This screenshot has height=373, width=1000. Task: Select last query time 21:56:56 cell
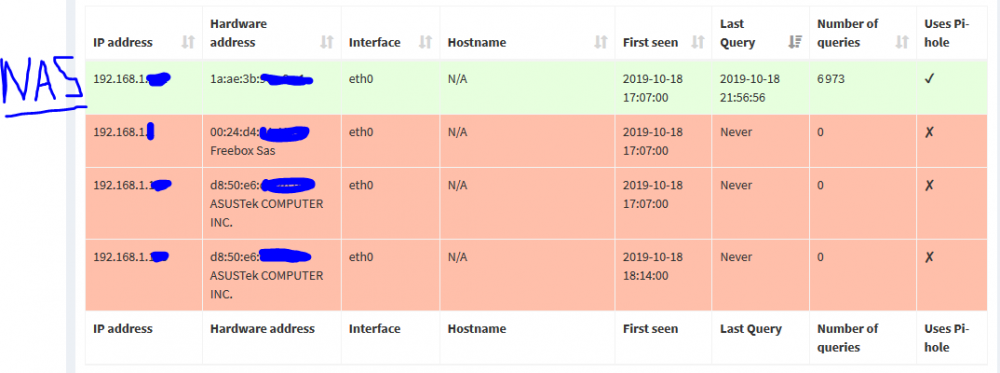pyautogui.click(x=760, y=88)
